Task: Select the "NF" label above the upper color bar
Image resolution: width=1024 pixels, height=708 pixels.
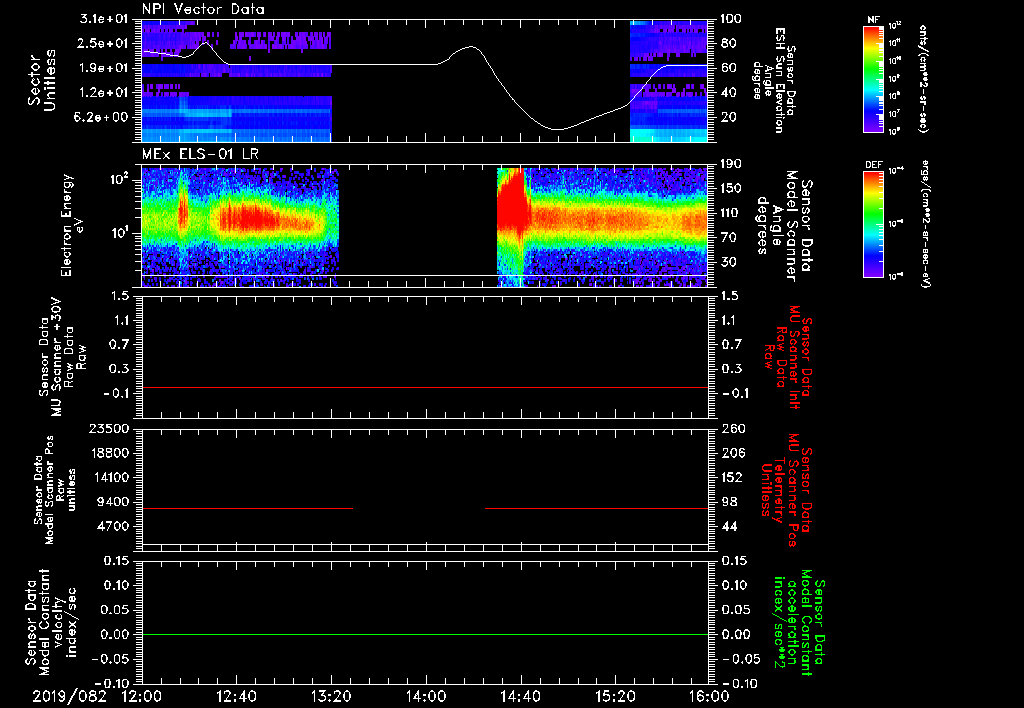Action: tap(873, 20)
